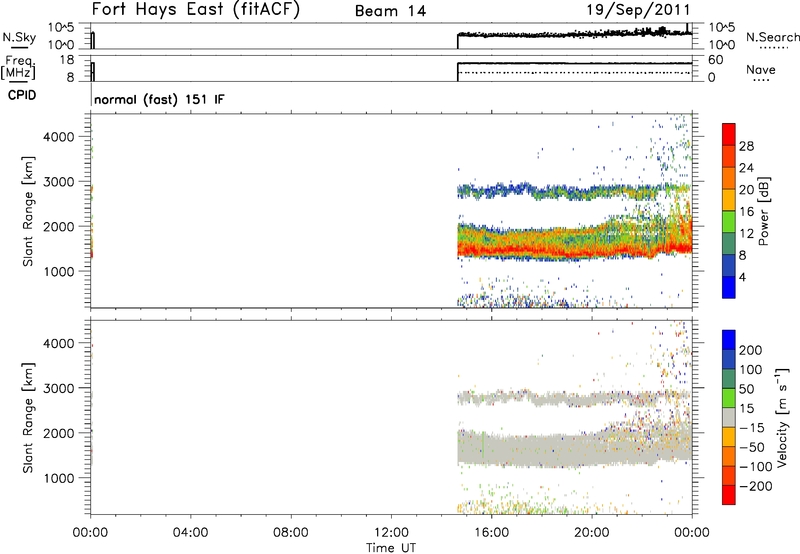Click the 'Beam 14' label

[x=390, y=11]
